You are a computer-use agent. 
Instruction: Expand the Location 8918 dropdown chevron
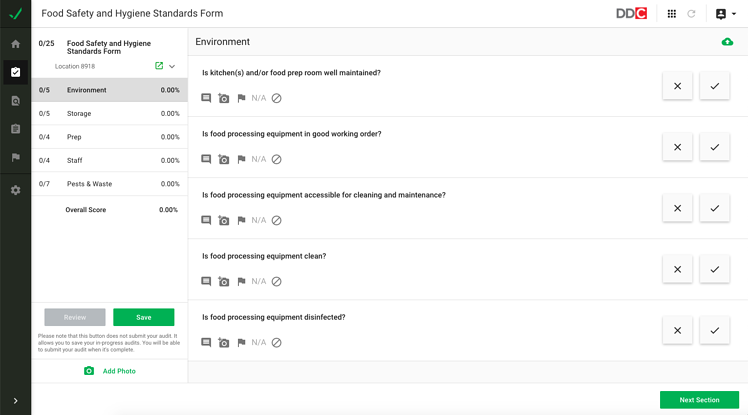172,67
